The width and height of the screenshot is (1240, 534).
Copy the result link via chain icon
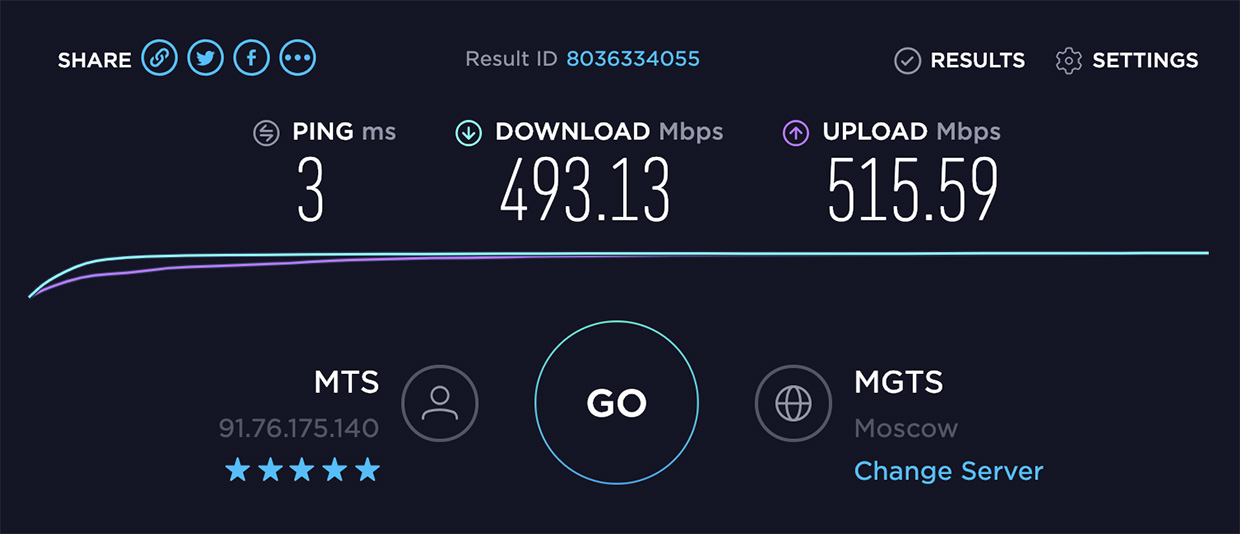point(159,58)
